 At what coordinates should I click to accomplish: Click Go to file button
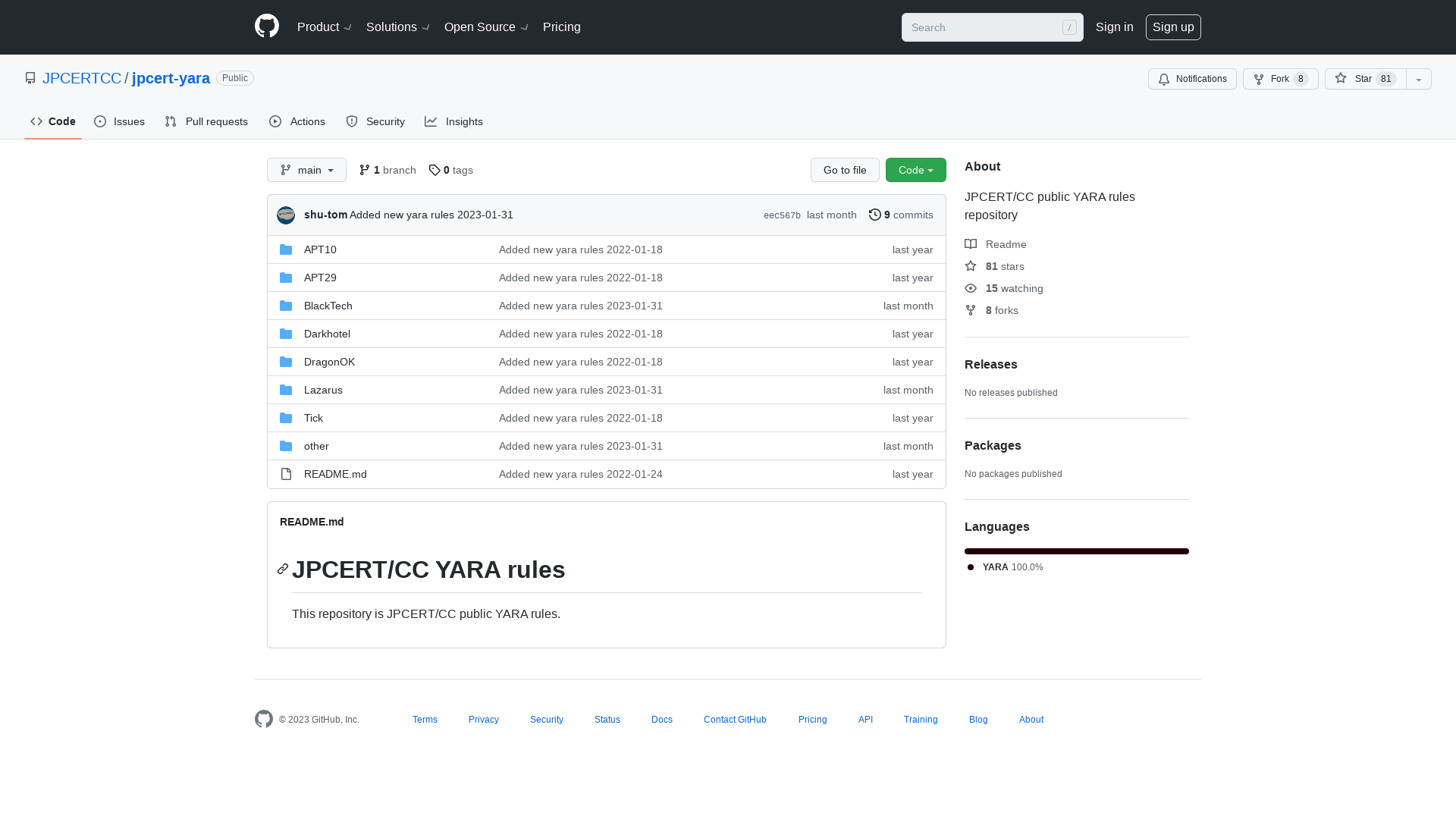coord(845,170)
